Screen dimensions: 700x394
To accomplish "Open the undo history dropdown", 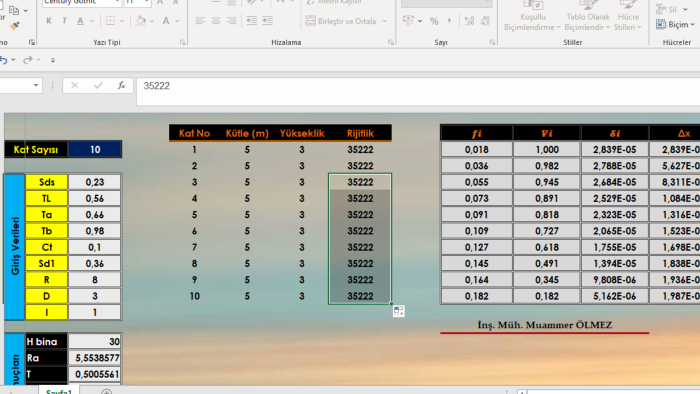I will click(13, 60).
